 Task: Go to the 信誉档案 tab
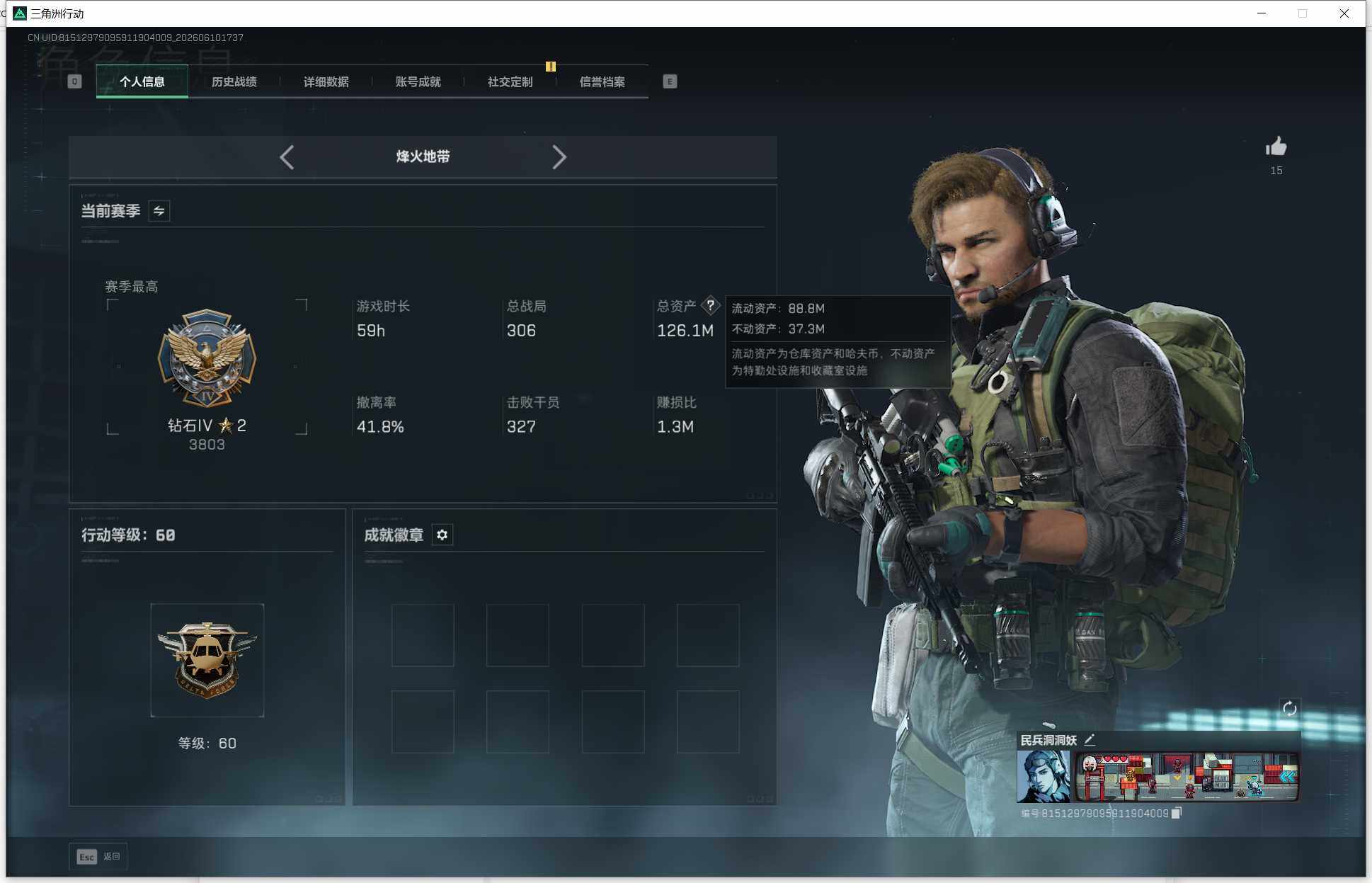(602, 81)
